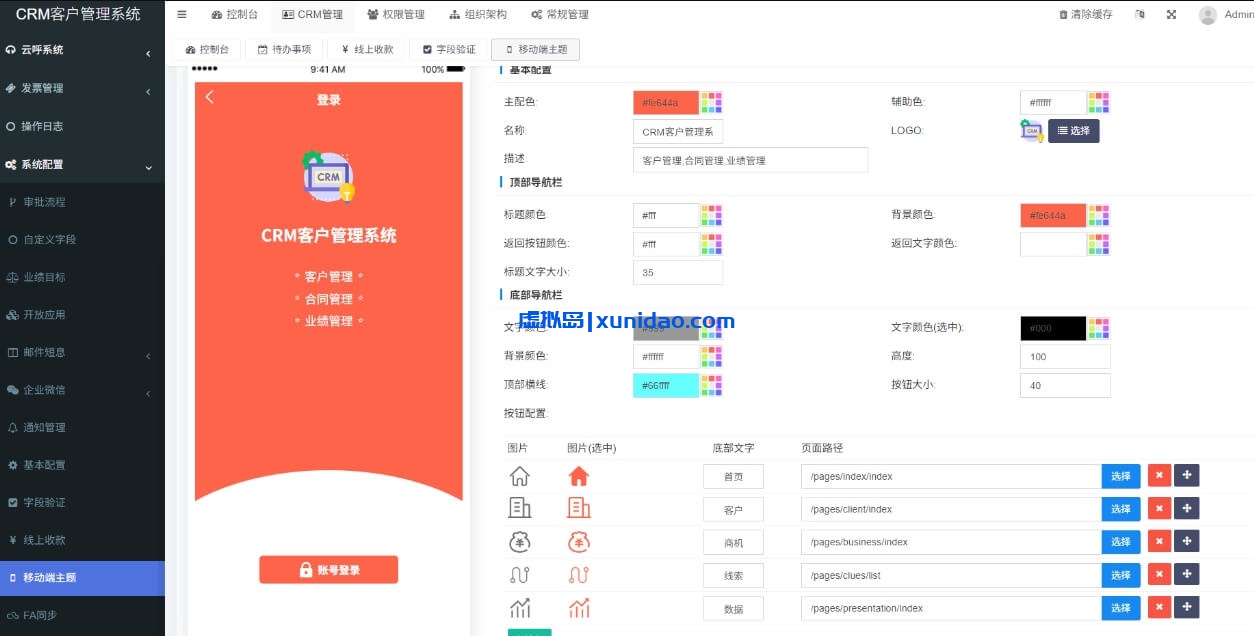Screen dimensions: 1254x636
Task: Click the 标题文字大小 input field
Action: click(x=678, y=272)
